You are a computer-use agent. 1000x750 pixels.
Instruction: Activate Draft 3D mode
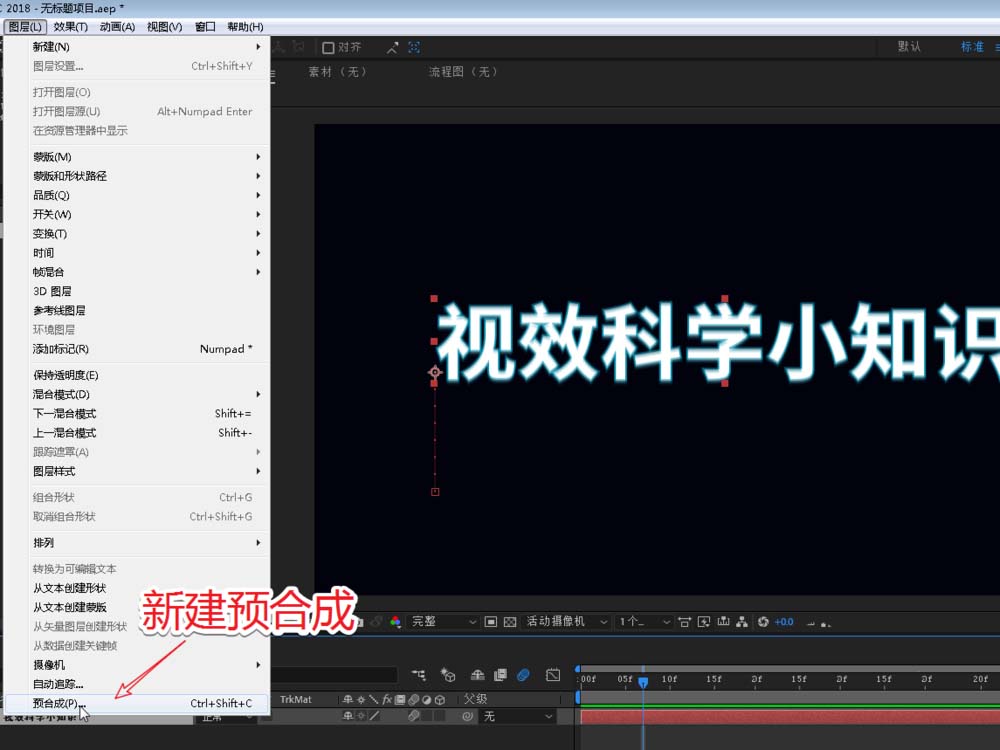[449, 674]
